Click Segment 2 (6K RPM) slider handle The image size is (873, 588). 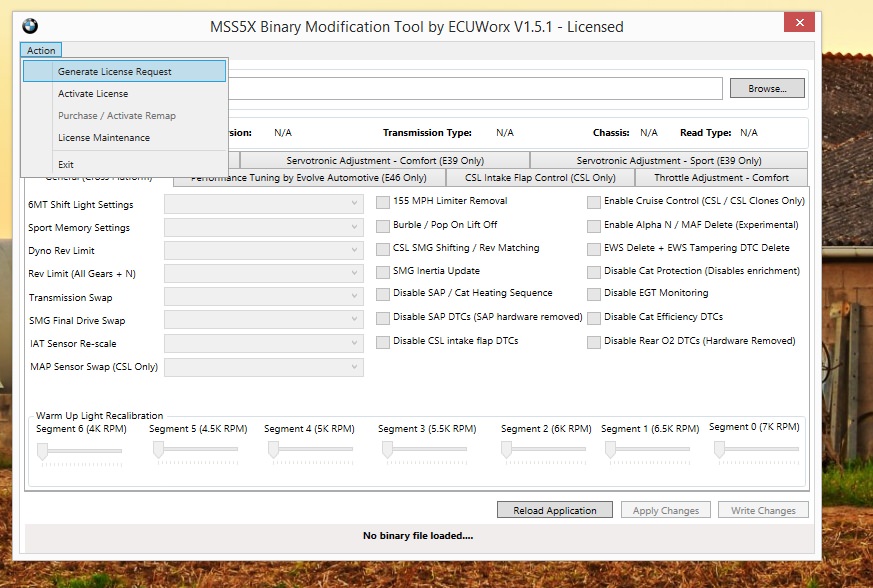coord(506,450)
